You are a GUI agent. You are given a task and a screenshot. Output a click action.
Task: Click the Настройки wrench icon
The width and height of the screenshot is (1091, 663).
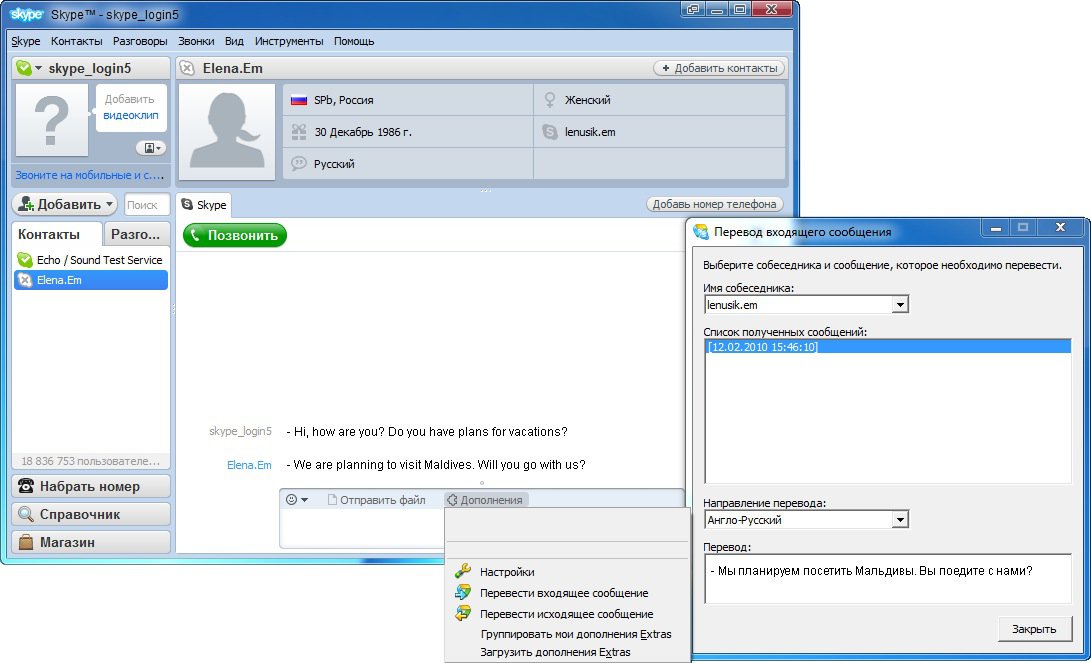(463, 571)
